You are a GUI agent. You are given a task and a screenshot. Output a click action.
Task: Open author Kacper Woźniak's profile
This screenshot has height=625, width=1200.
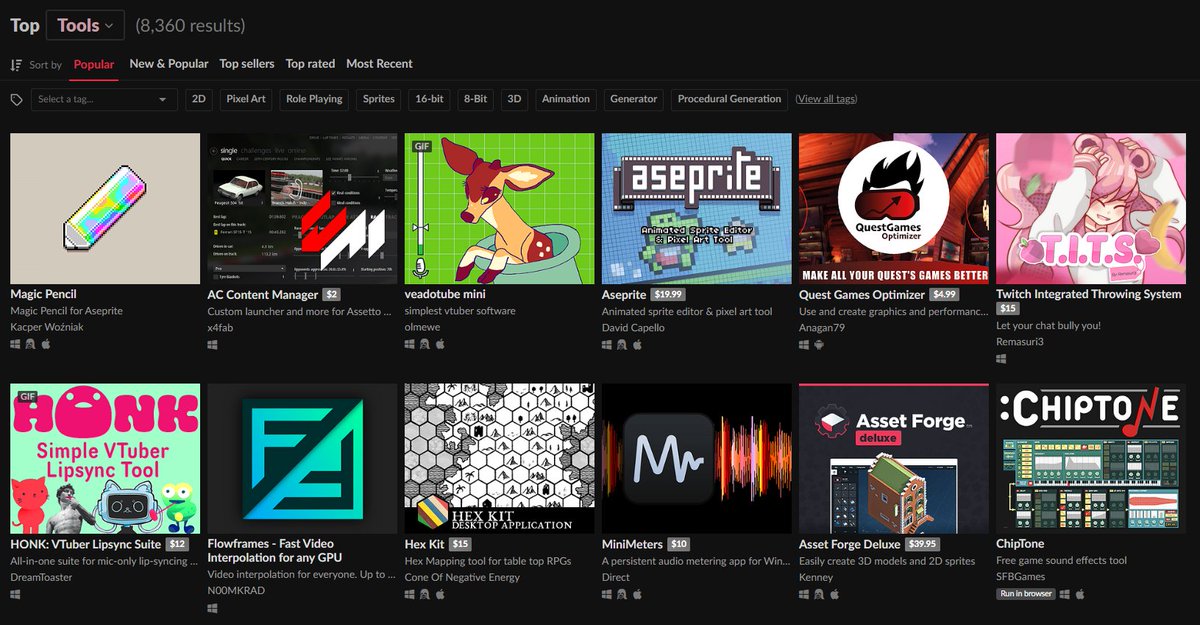(49, 328)
